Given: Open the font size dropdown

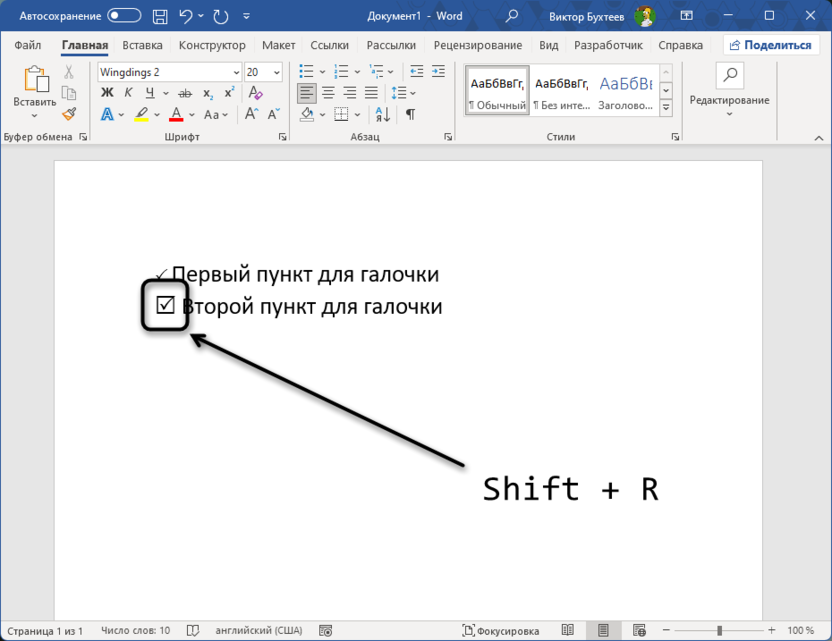Looking at the screenshot, I should point(279,72).
